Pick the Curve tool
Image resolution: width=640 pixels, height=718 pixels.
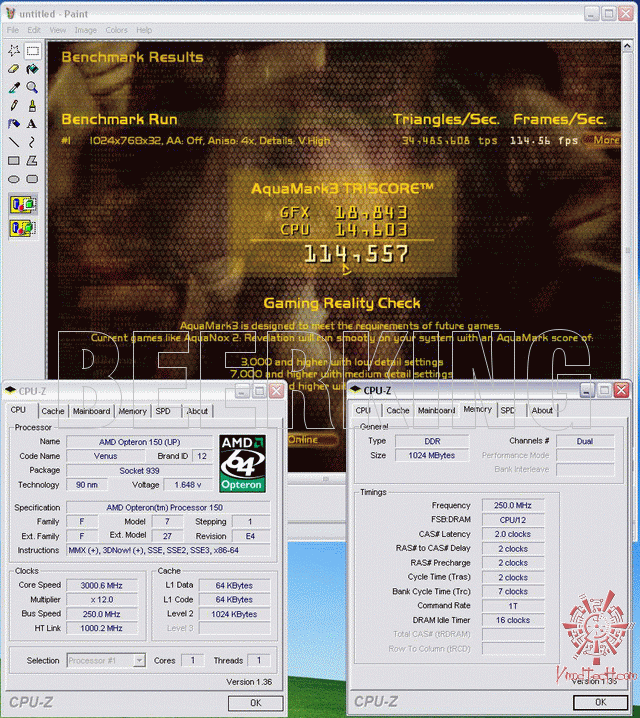(32, 142)
